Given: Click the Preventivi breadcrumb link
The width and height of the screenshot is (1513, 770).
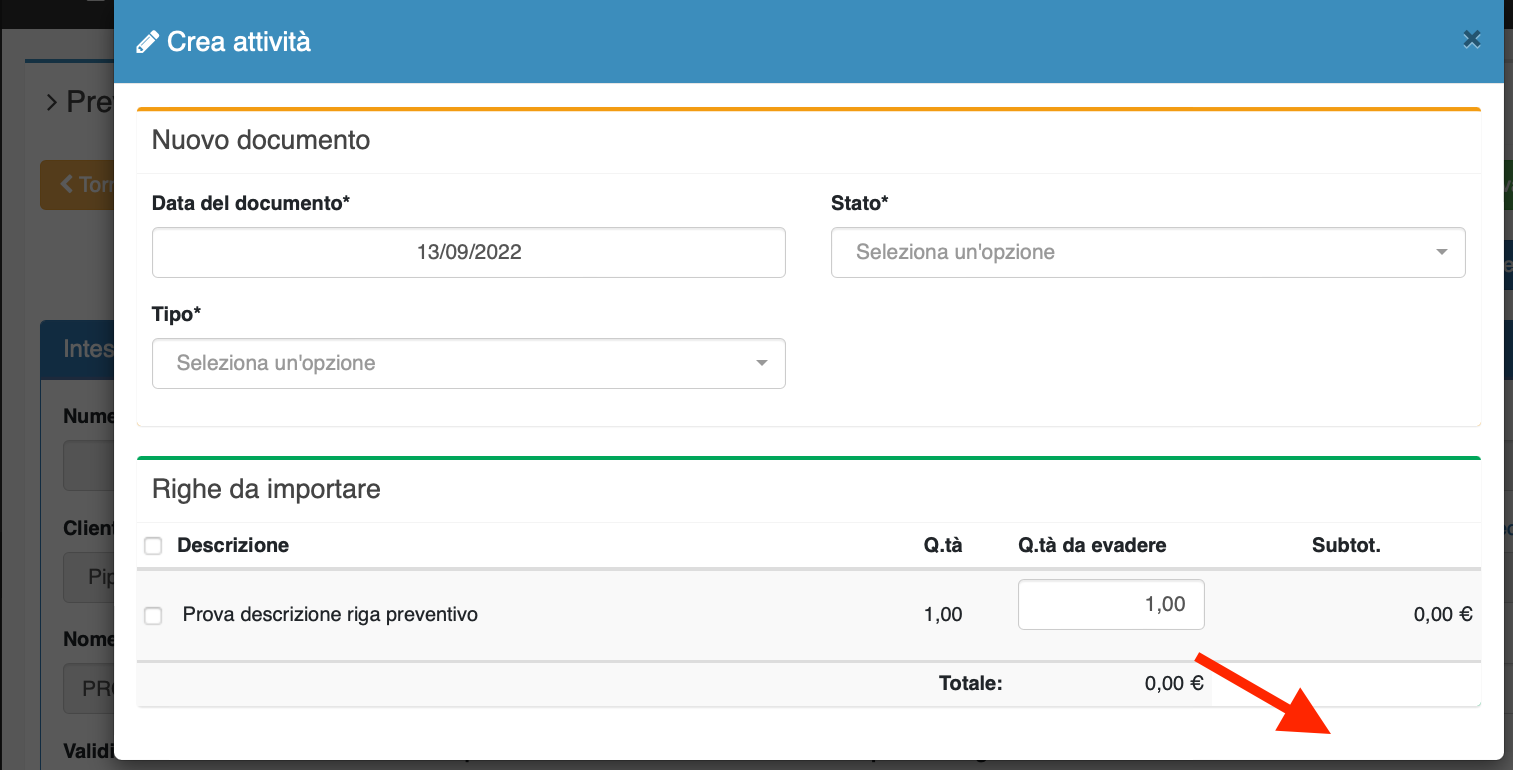Looking at the screenshot, I should tap(90, 101).
